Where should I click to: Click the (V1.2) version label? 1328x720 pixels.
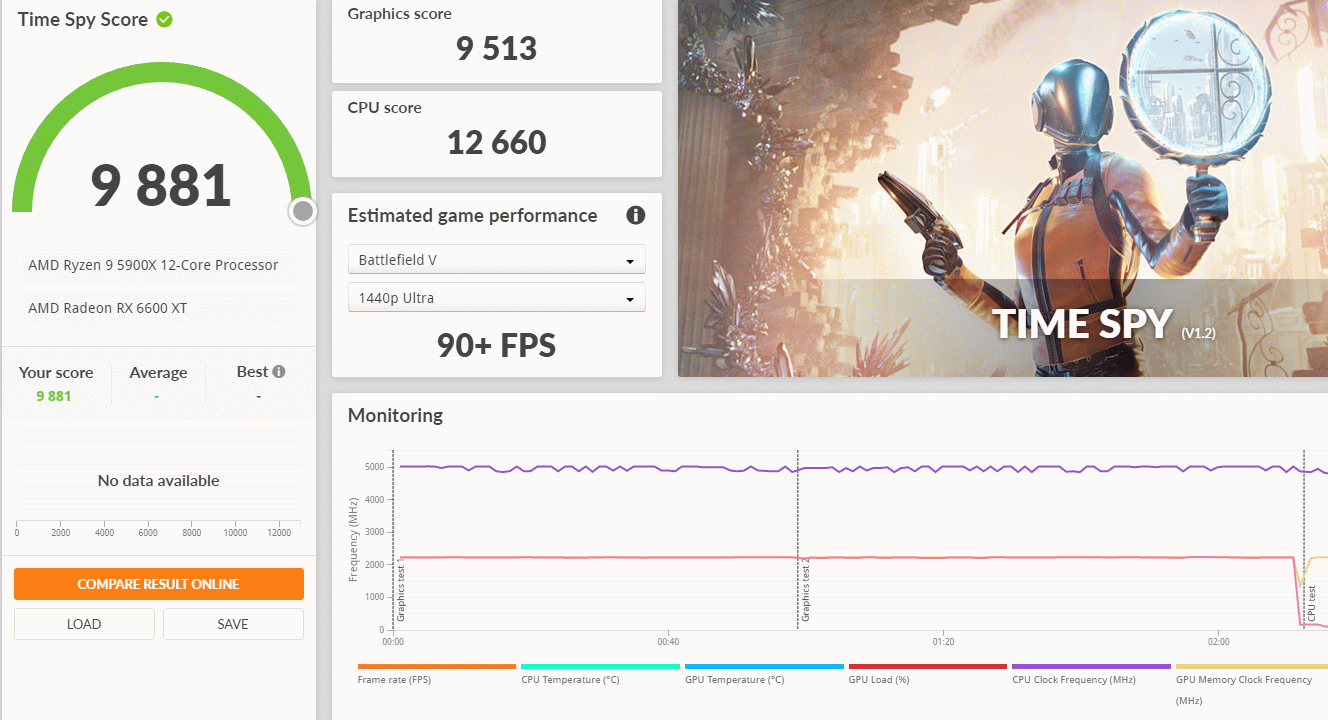pyautogui.click(x=1198, y=333)
